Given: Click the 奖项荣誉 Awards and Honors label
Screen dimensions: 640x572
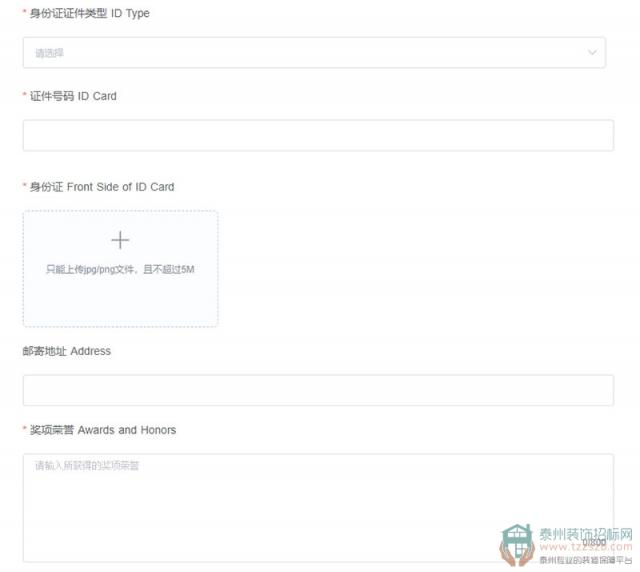Looking at the screenshot, I should [103, 430].
